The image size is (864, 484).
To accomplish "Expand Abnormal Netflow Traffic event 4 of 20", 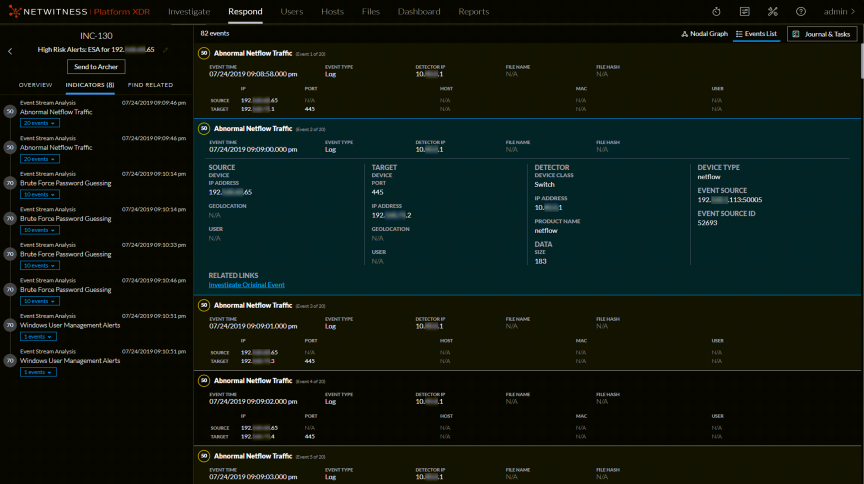I will coord(253,381).
